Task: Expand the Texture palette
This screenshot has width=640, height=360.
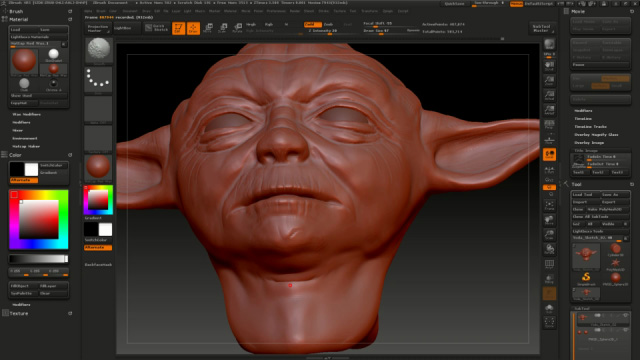Action: [x=19, y=313]
